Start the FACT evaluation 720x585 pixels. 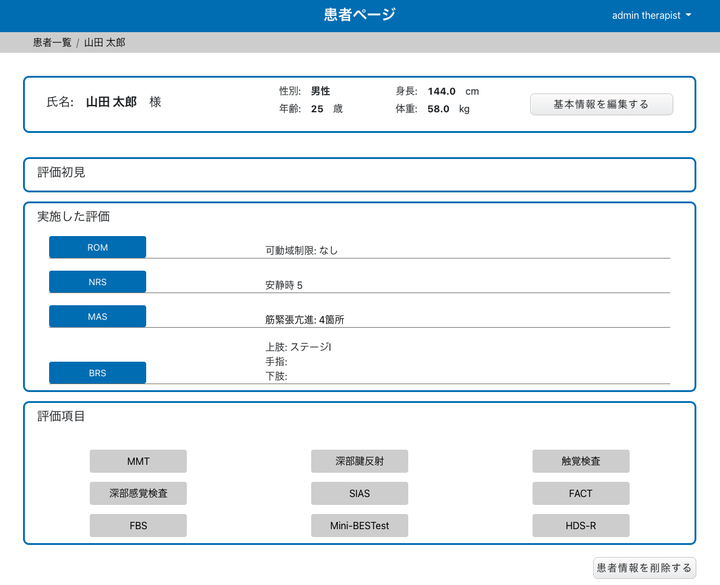pyautogui.click(x=581, y=493)
